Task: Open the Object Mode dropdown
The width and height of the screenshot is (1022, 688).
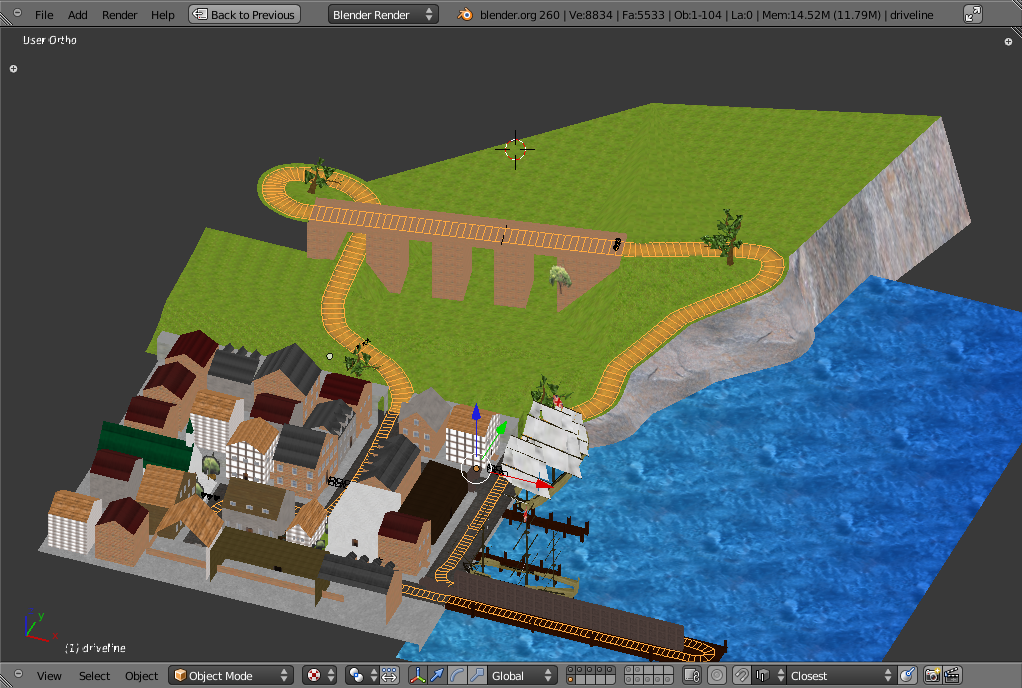Action: (231, 676)
